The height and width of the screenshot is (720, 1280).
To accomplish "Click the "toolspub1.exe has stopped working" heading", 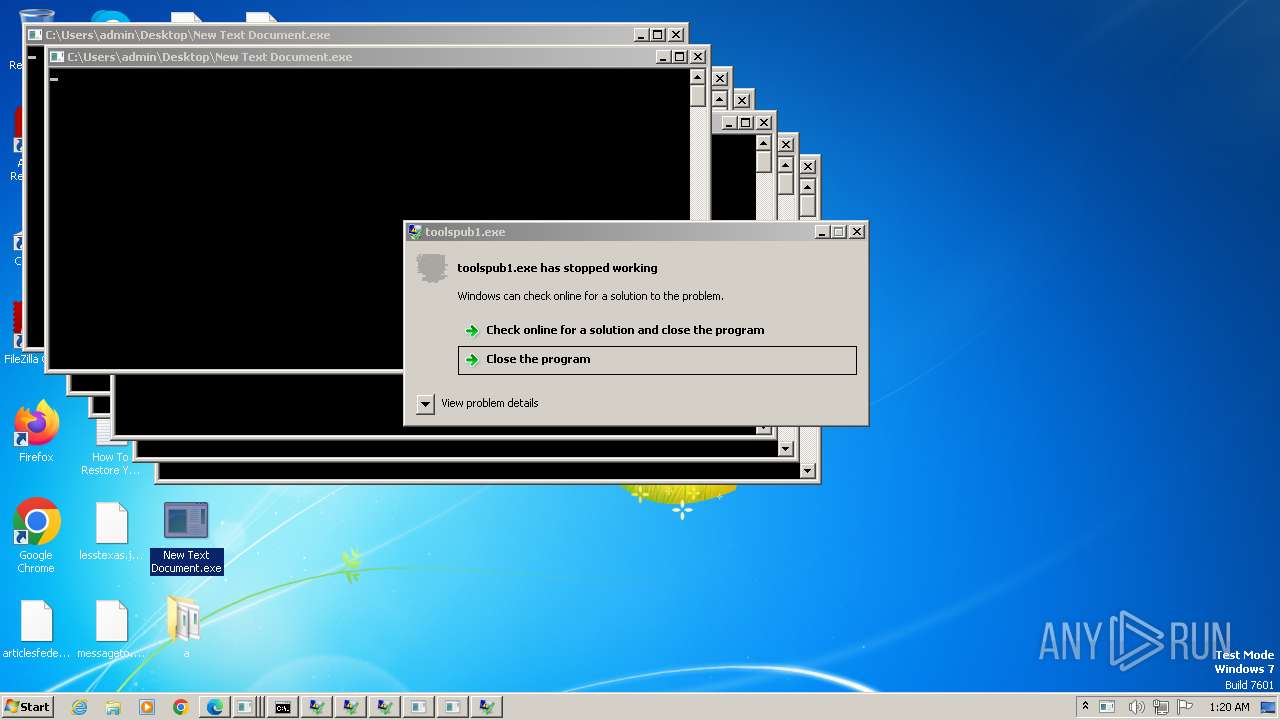I will tap(557, 268).
